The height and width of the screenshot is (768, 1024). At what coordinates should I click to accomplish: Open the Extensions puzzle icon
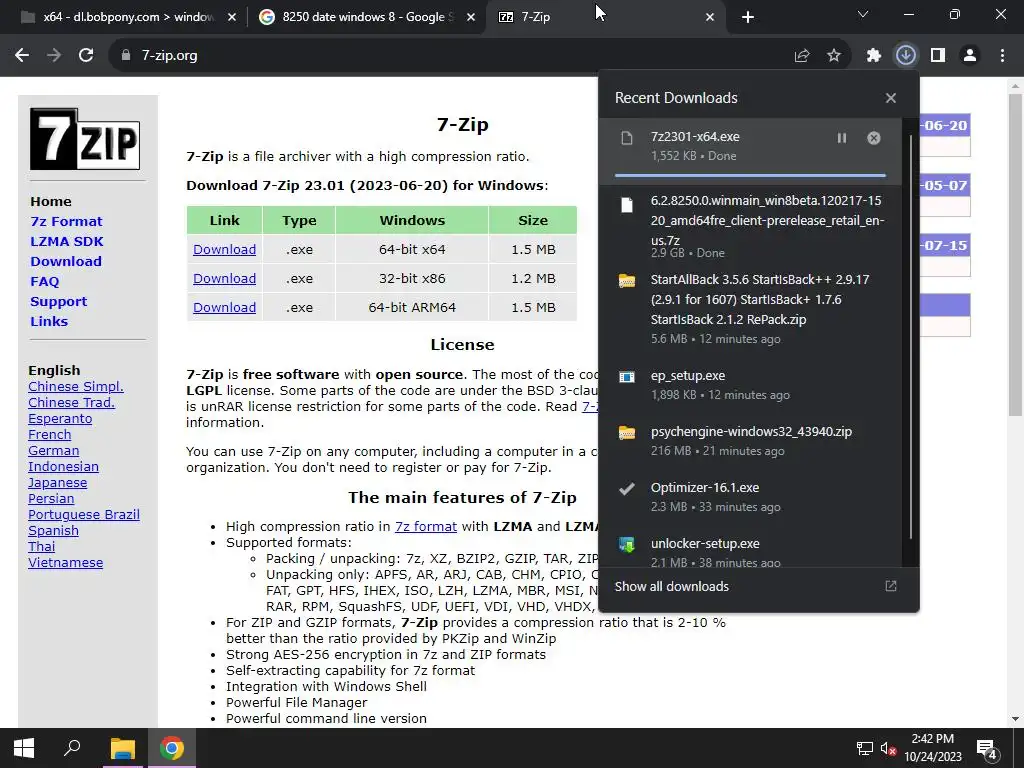tap(874, 56)
